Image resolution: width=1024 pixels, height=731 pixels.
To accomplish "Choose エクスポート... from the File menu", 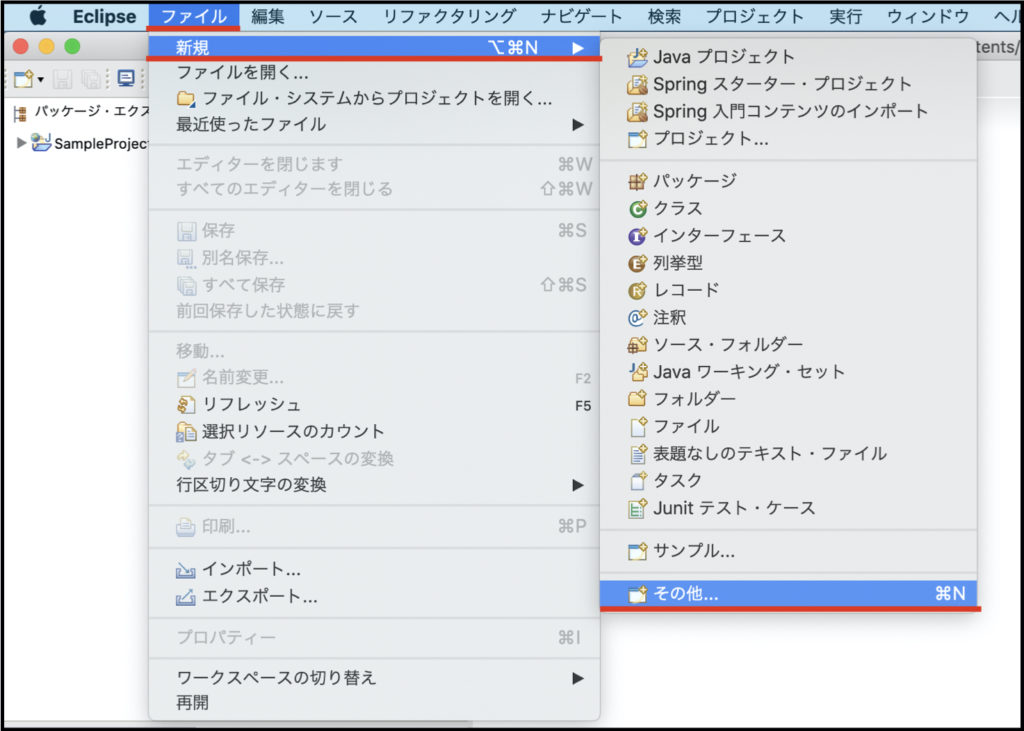I will [x=374, y=596].
